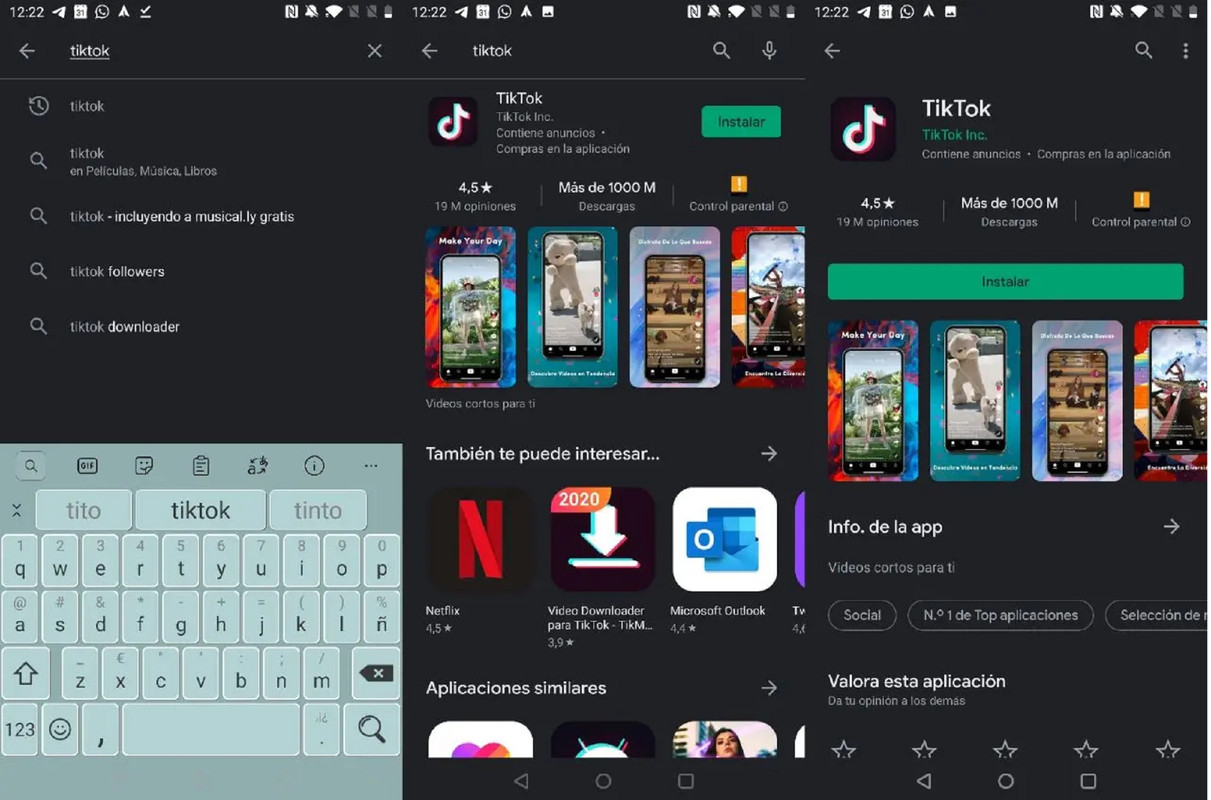1211x800 pixels.
Task: Select the Social category chip
Action: [862, 615]
